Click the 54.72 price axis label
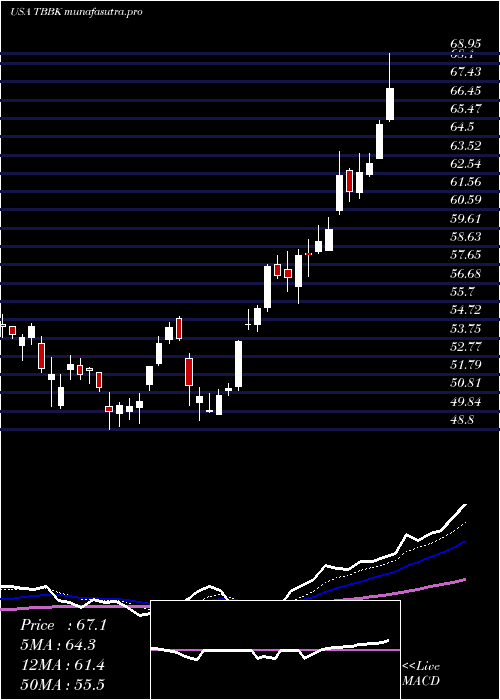Screen dimensions: 500x700 (466, 310)
